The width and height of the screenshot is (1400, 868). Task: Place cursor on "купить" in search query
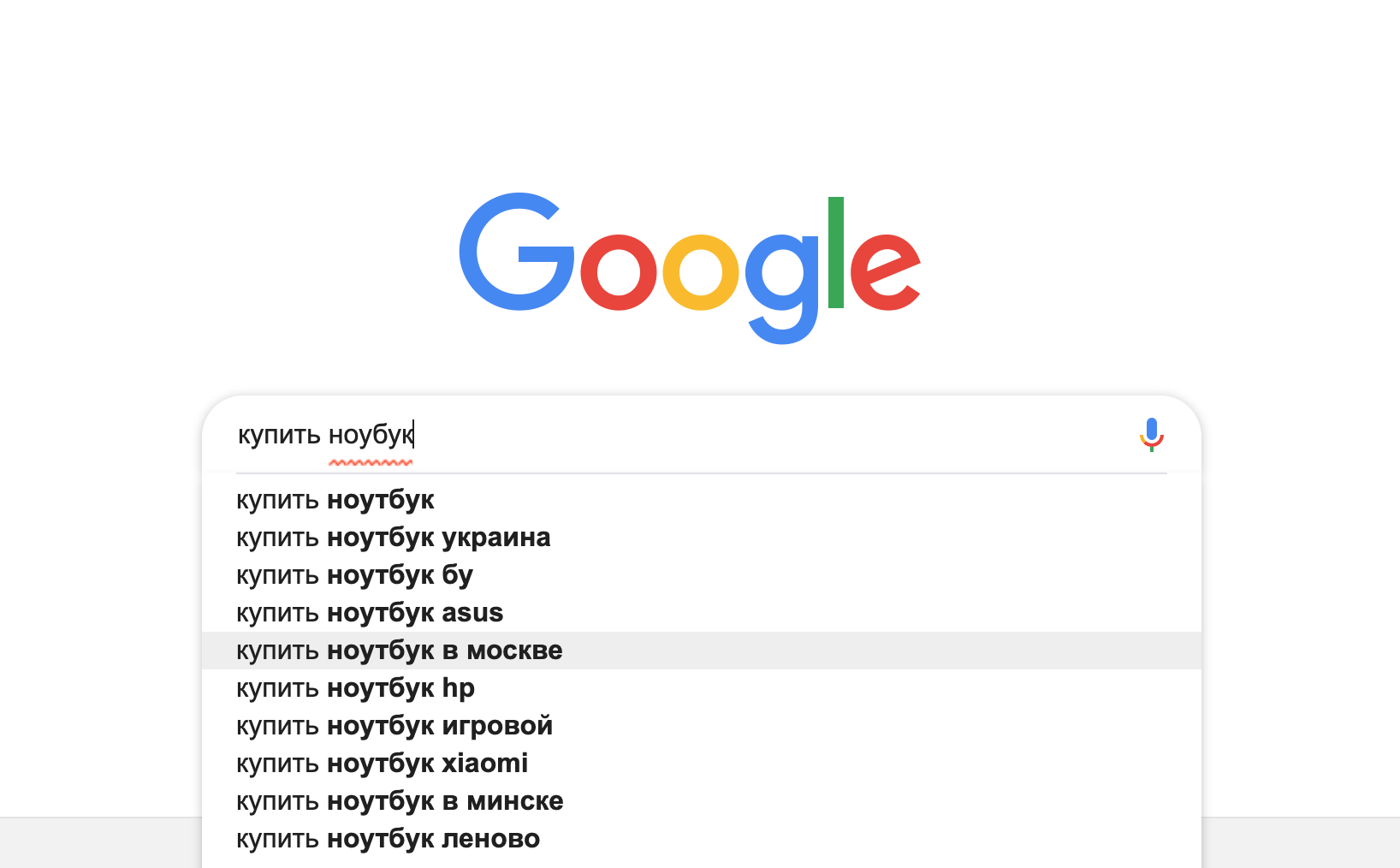pos(279,435)
